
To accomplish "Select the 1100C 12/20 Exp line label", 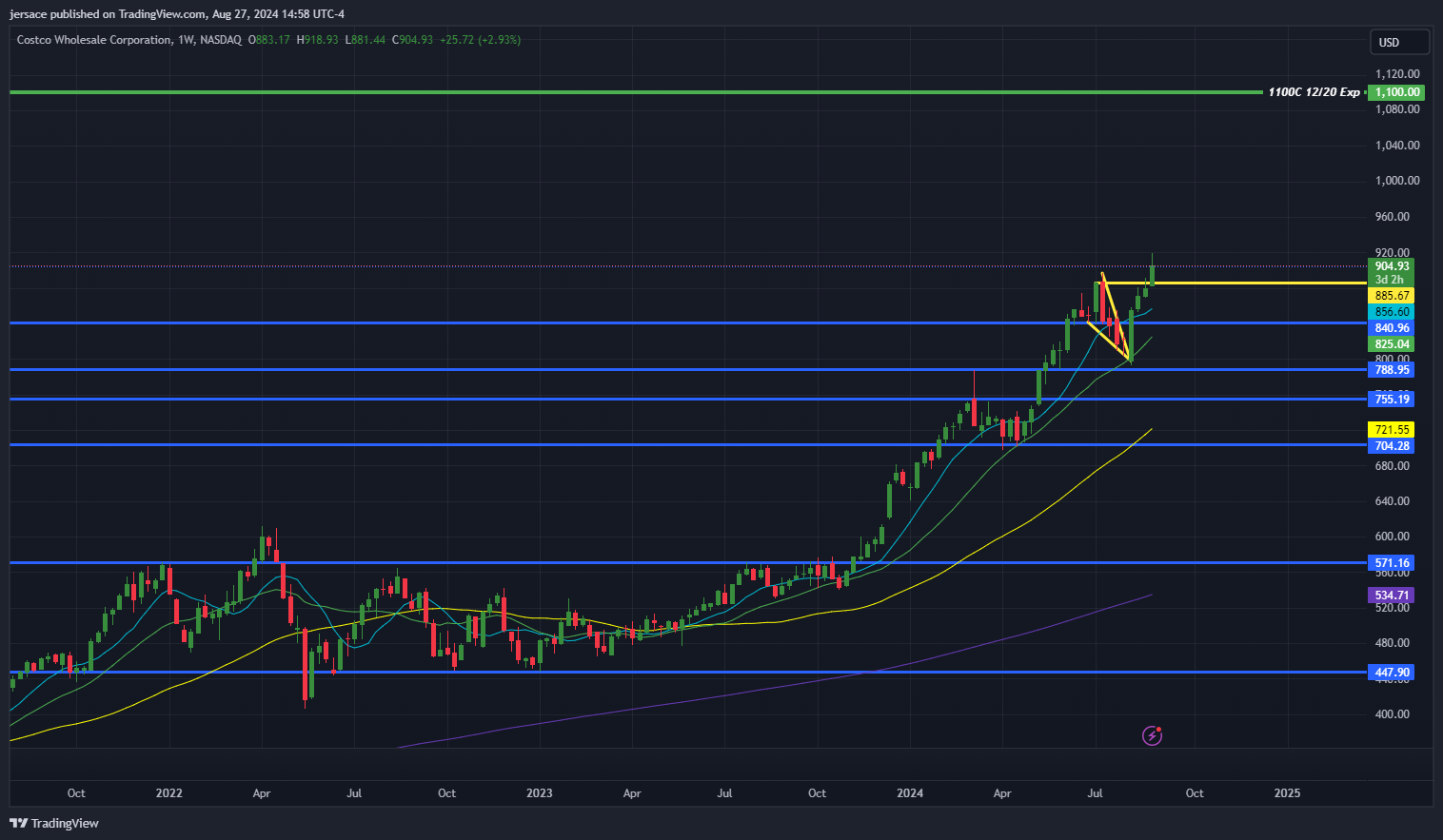I will (1314, 92).
